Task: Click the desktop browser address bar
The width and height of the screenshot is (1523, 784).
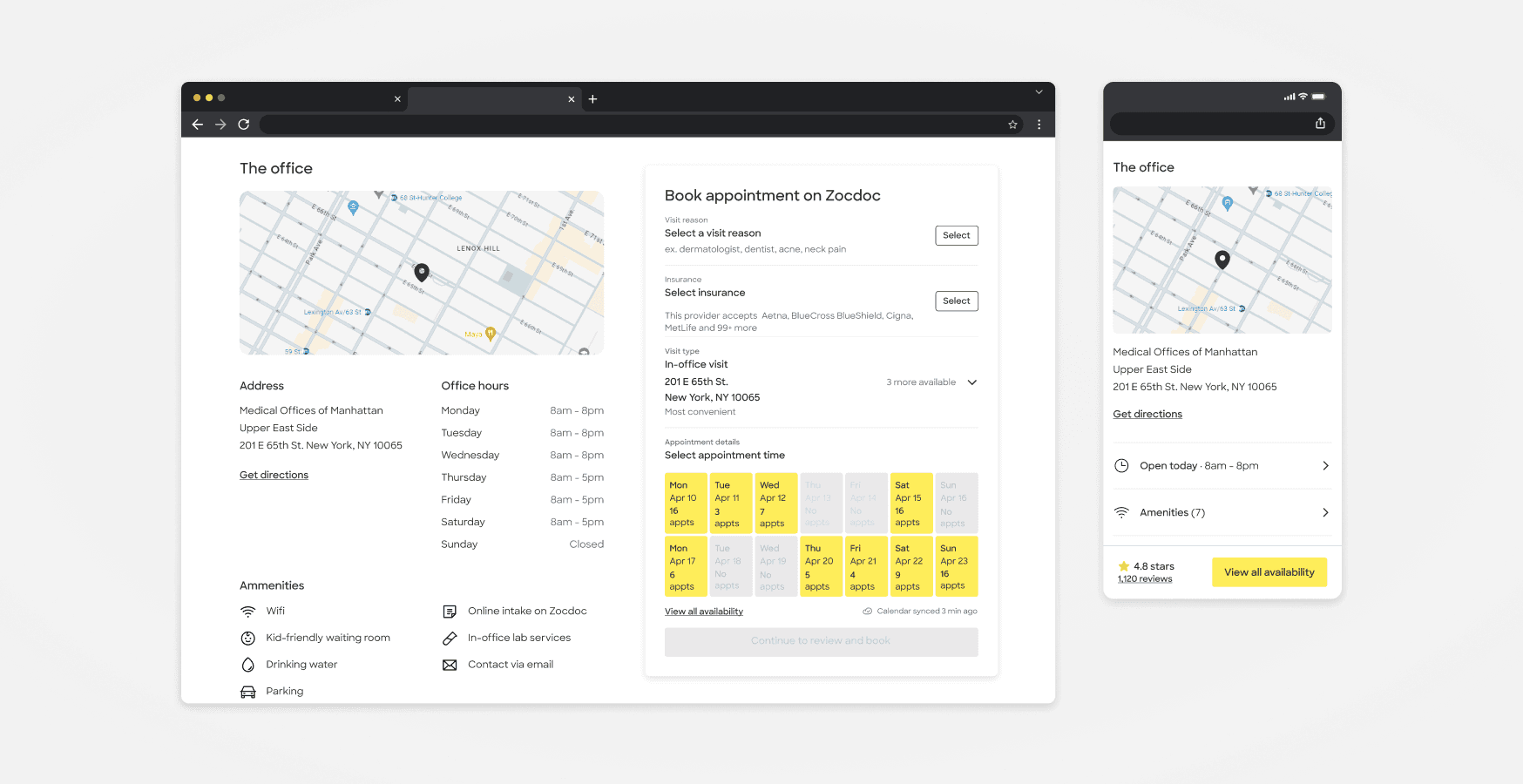Action: point(641,125)
